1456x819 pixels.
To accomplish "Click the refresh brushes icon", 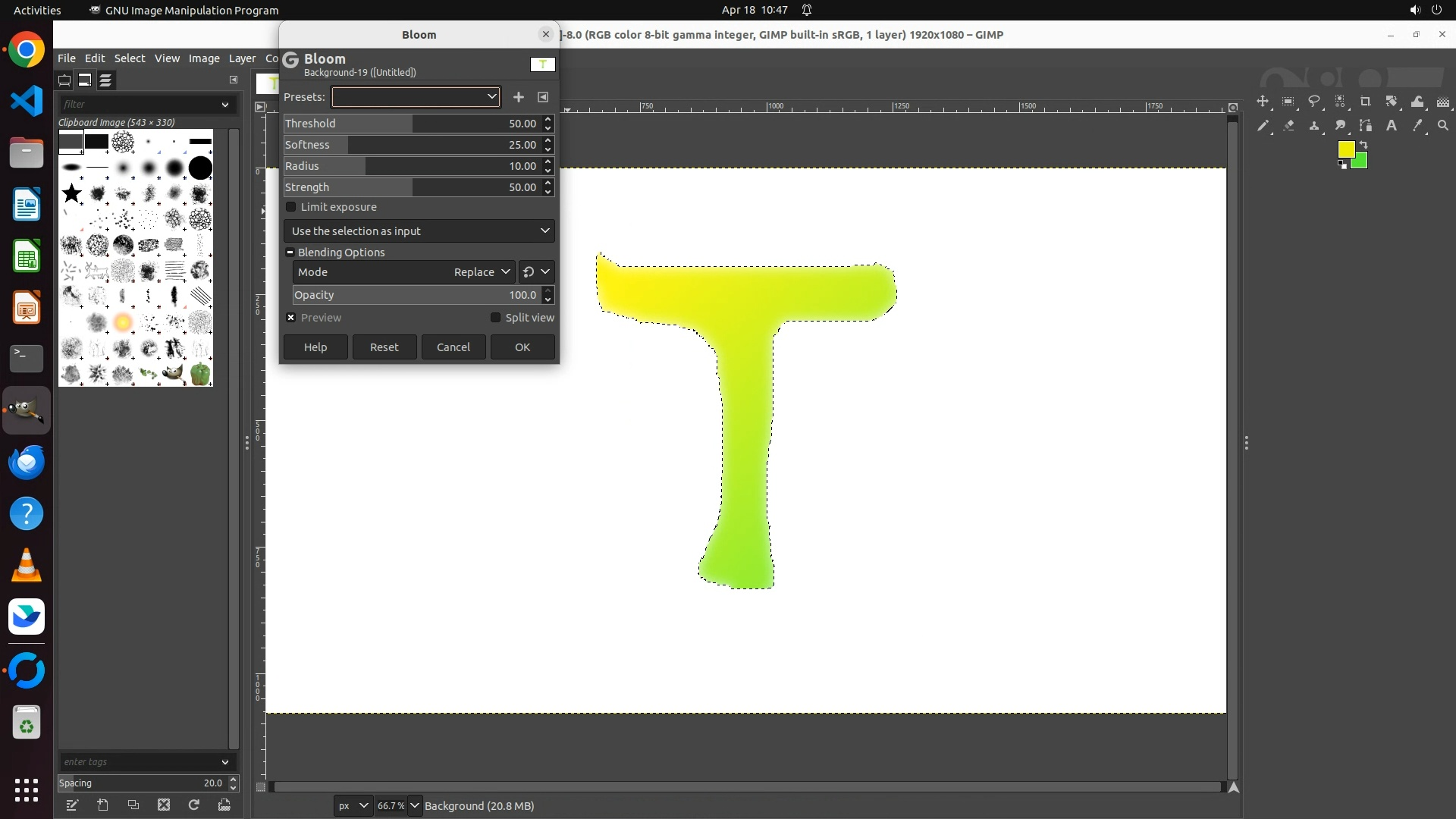I will click(194, 805).
